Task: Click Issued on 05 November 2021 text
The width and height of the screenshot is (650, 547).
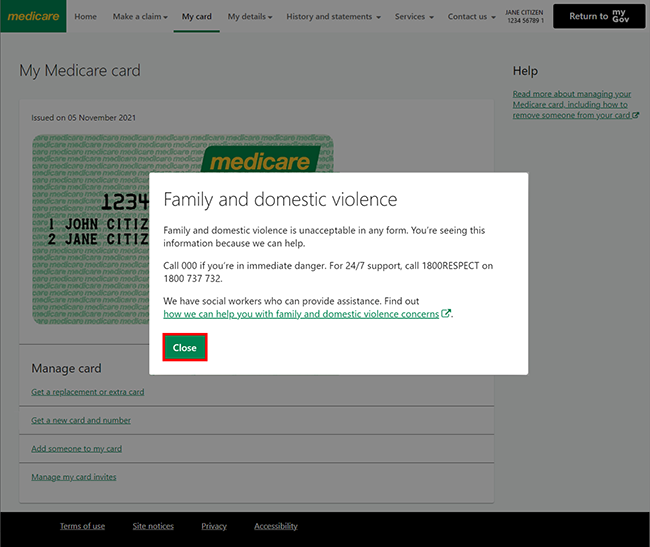Action: tap(84, 118)
